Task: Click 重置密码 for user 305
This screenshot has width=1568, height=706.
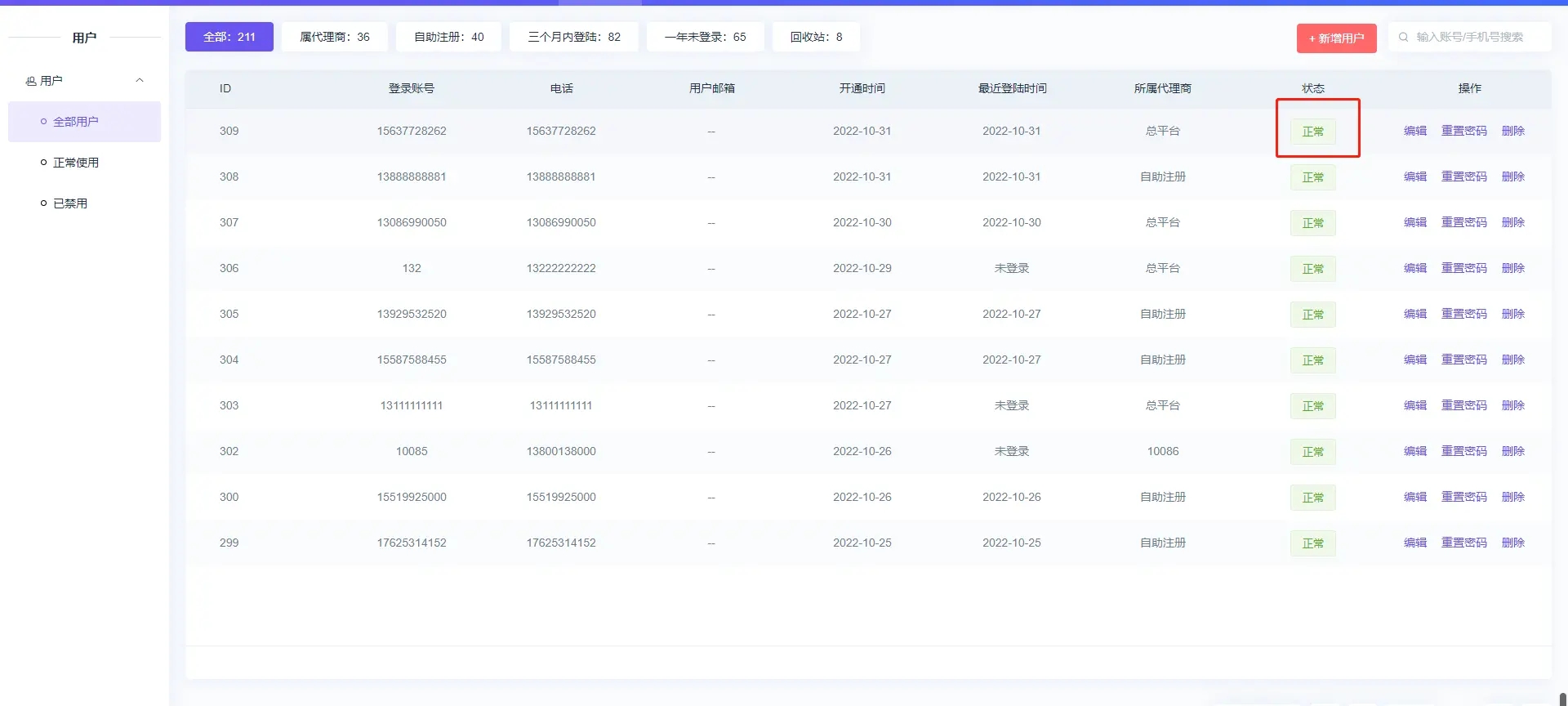Action: coord(1463,314)
